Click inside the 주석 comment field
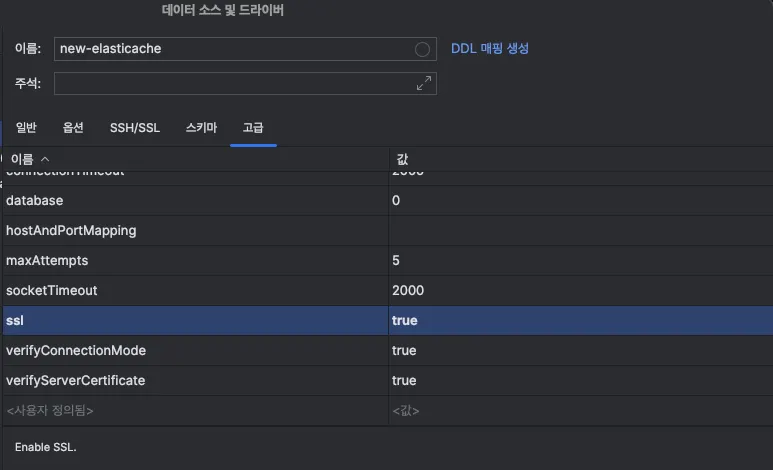The height and width of the screenshot is (470, 773). tap(235, 83)
